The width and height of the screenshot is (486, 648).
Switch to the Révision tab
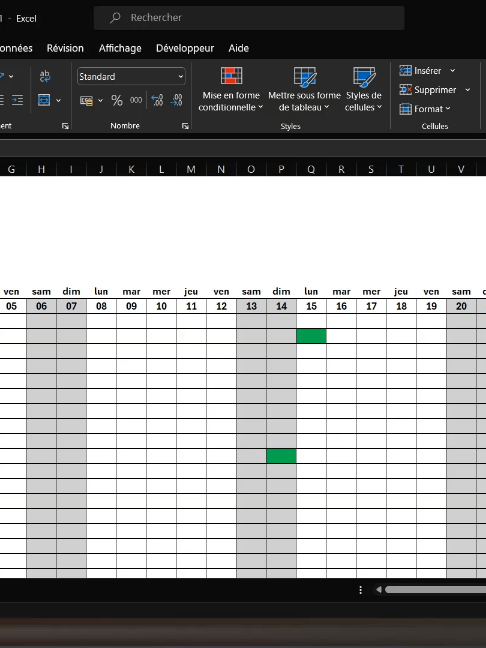pyautogui.click(x=65, y=48)
